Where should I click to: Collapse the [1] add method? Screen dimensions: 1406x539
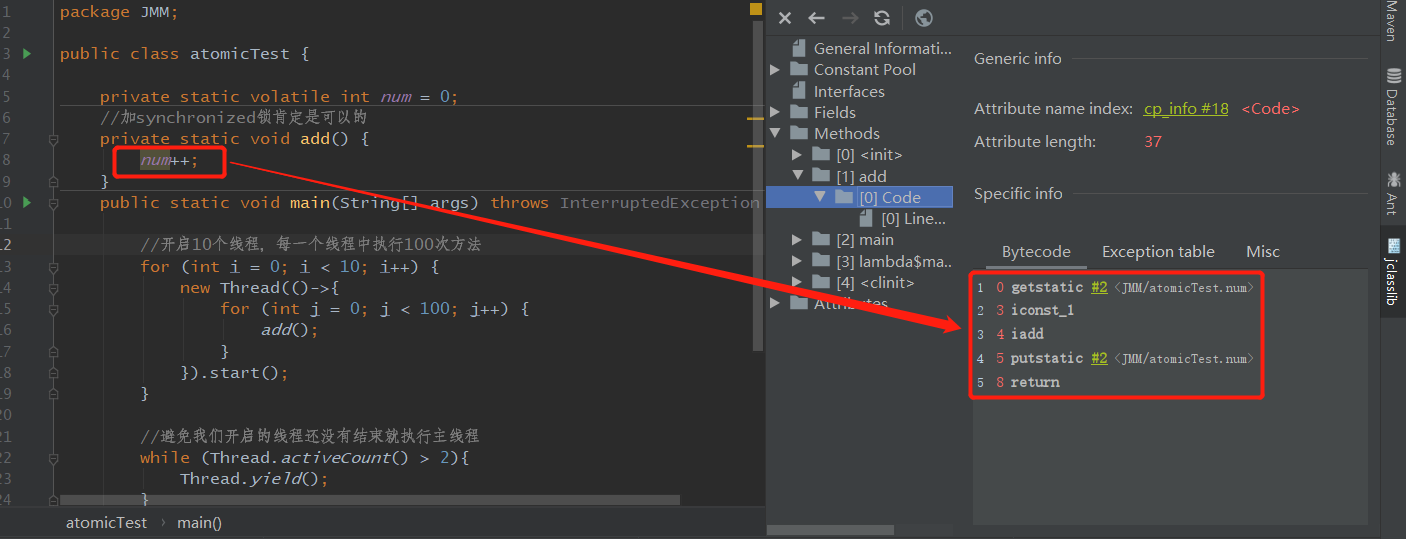797,176
